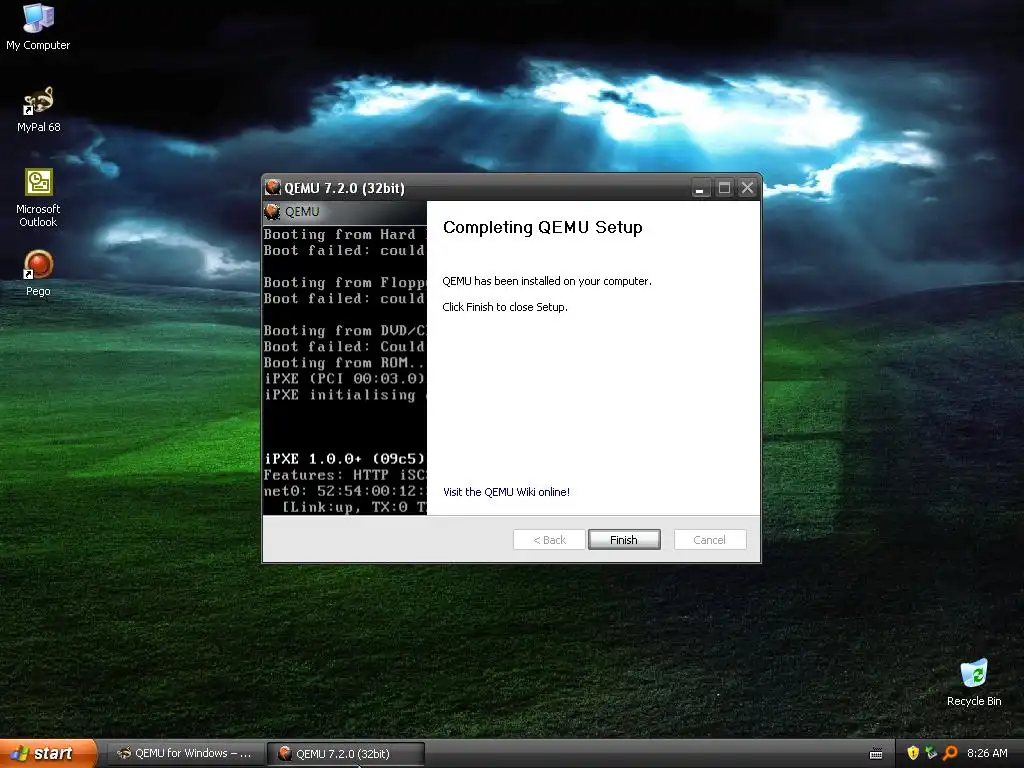Close the QEMU 7.2.0 installer window
The width and height of the screenshot is (1024, 768).
coord(747,188)
